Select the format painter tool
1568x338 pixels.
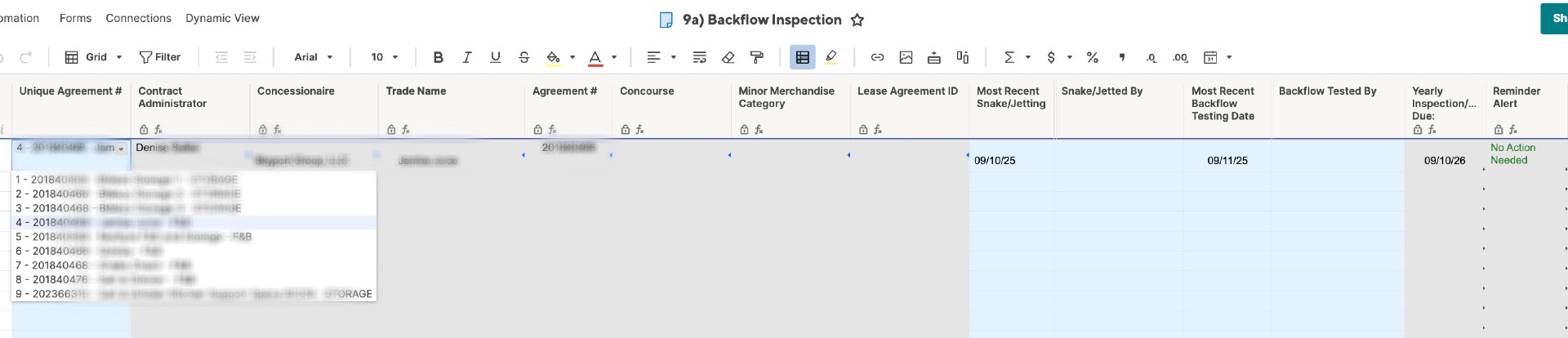click(x=757, y=57)
